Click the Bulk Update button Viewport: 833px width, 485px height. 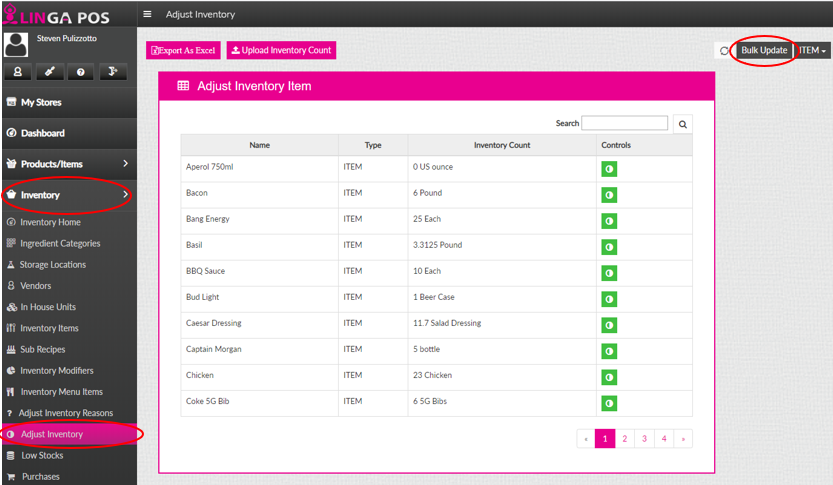click(x=764, y=50)
